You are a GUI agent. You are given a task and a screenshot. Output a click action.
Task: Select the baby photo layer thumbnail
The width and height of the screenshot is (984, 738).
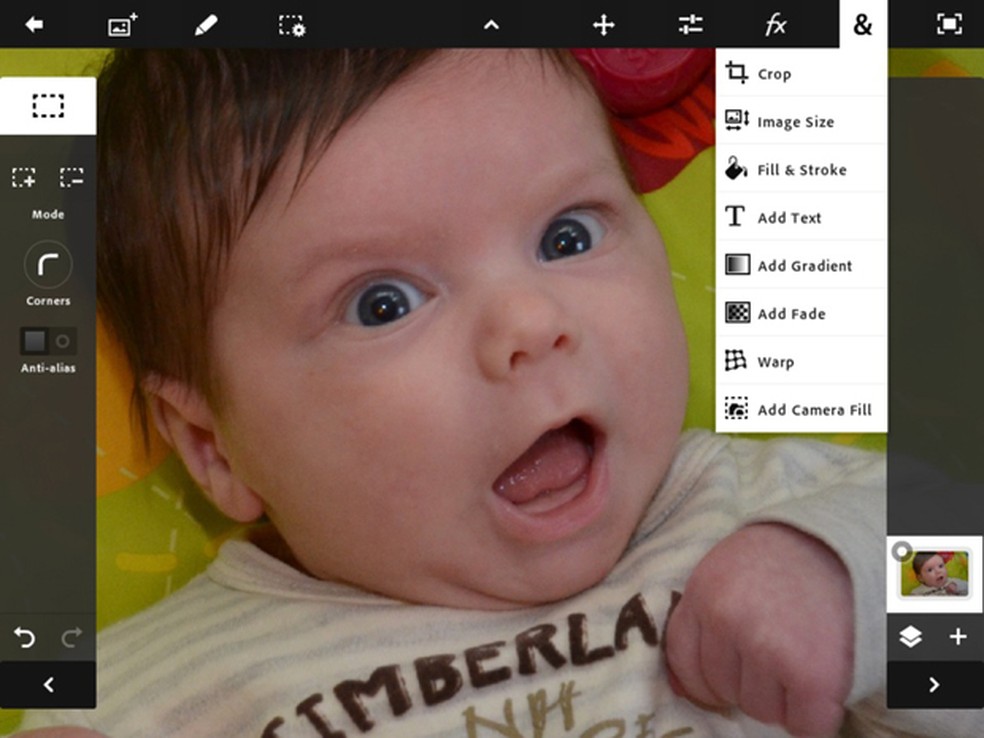pyautogui.click(x=935, y=574)
